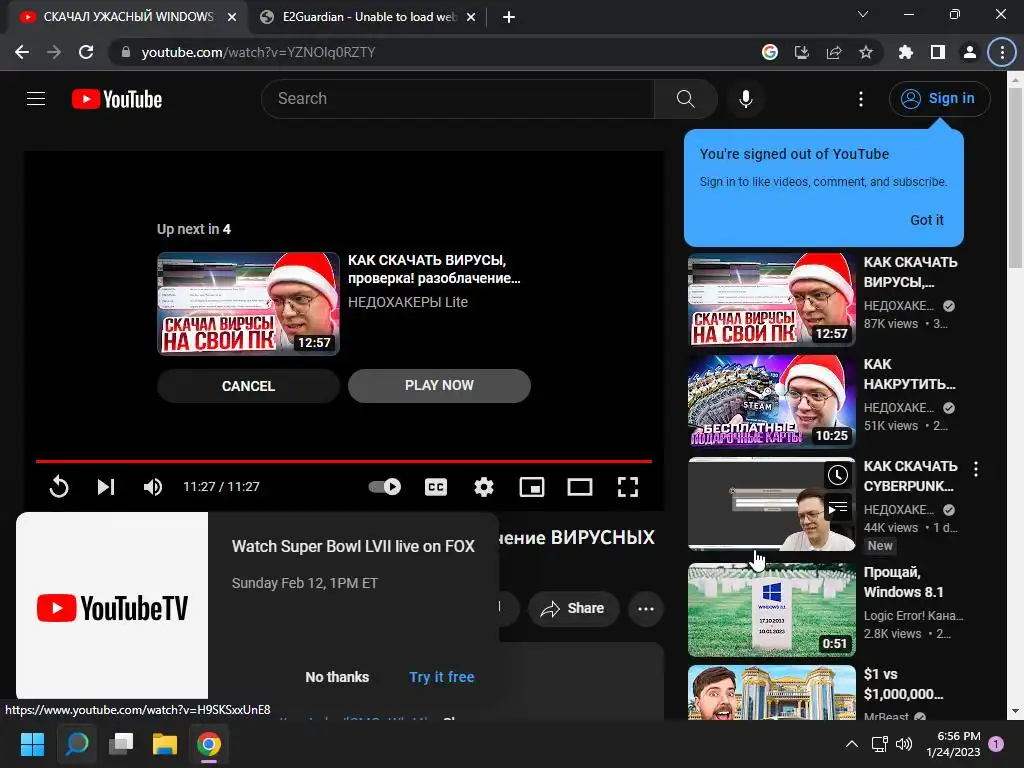Open a new browser tab
This screenshot has width=1024, height=768.
coord(509,17)
